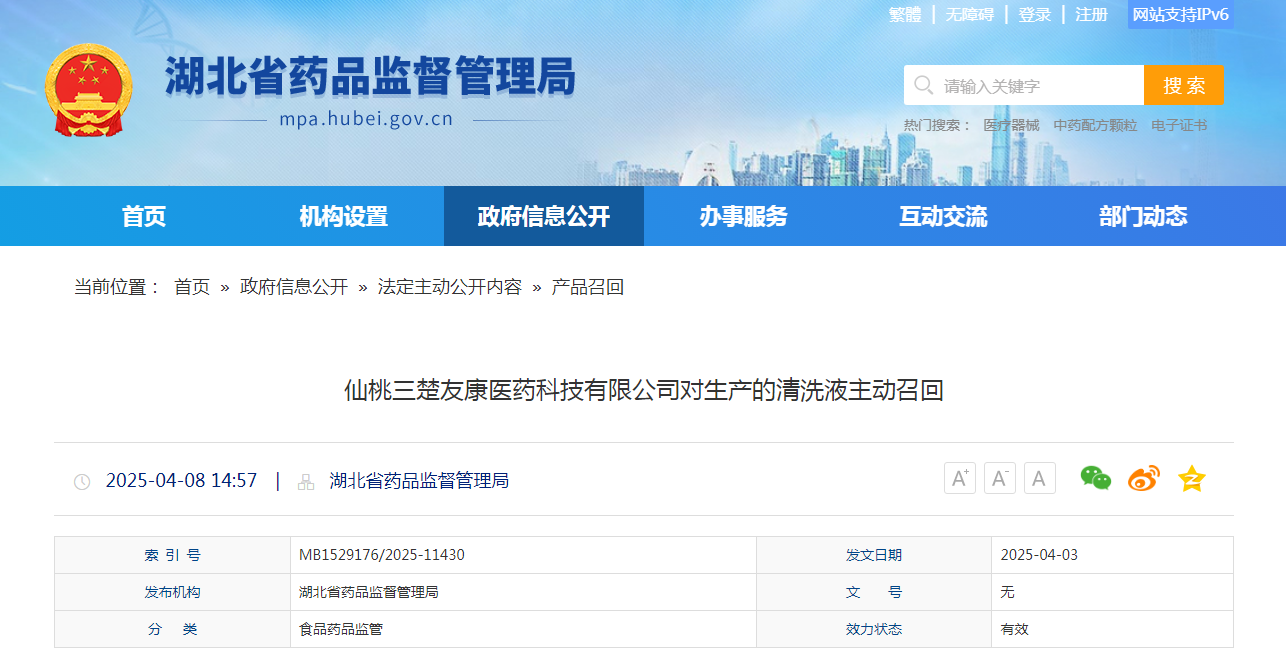The height and width of the screenshot is (665, 1286).
Task: Increase font size with A+ icon
Action: (960, 478)
